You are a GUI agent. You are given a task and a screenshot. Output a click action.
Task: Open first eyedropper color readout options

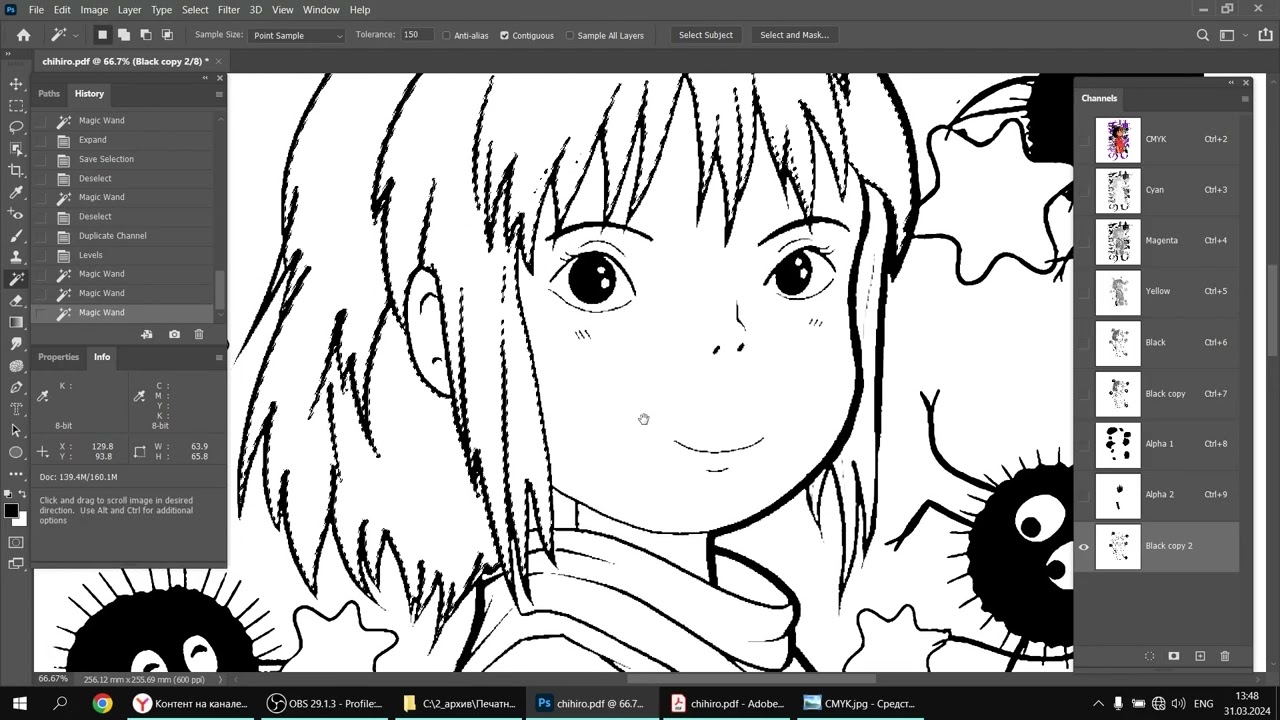click(x=43, y=397)
